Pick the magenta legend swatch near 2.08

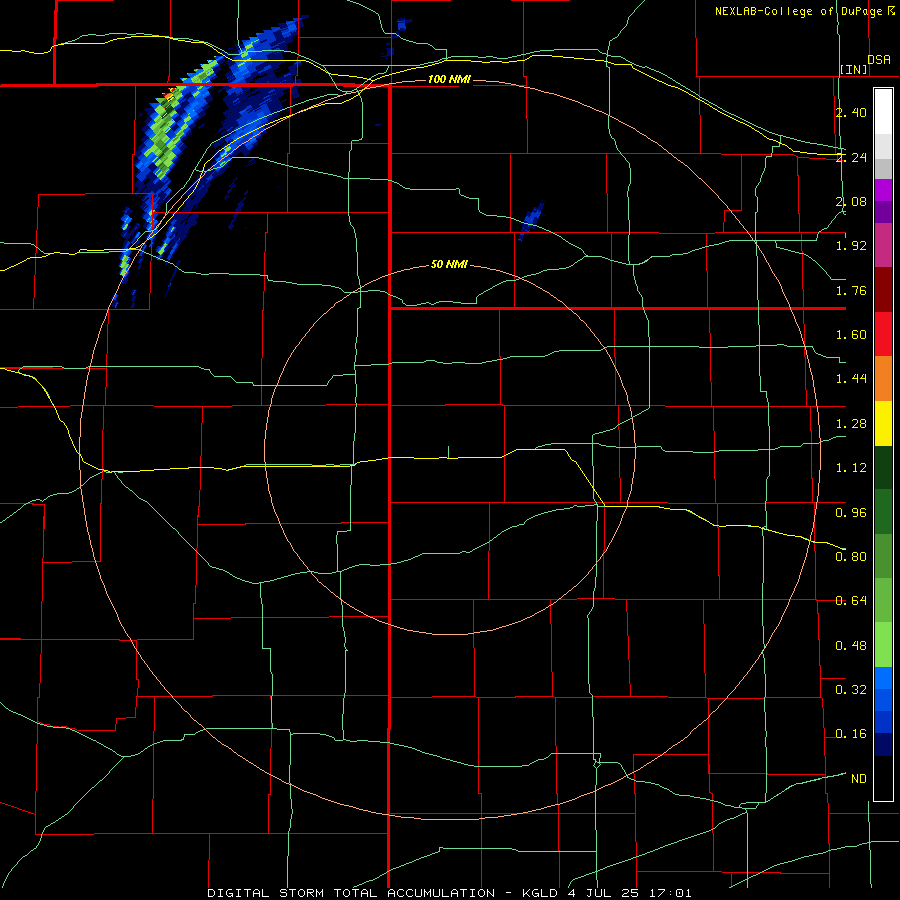(883, 190)
